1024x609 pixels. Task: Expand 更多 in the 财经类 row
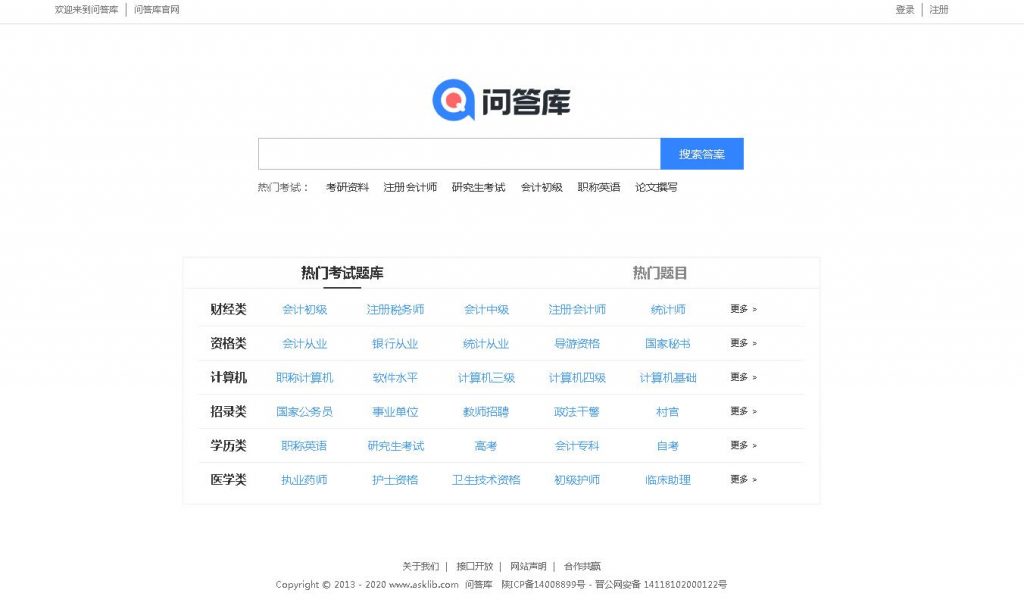[x=743, y=309]
